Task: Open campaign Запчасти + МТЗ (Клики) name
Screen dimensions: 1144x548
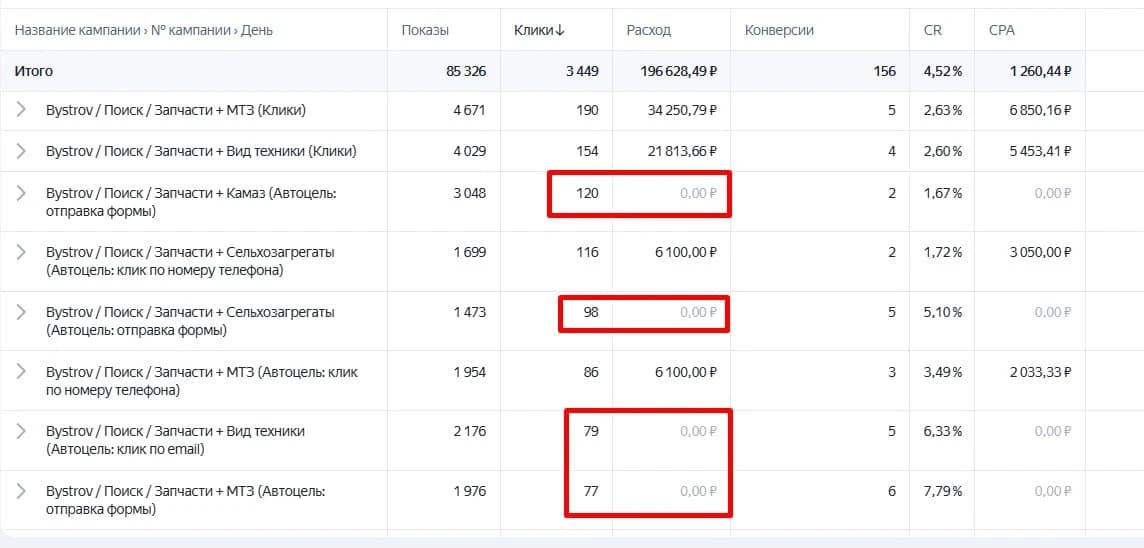Action: coord(176,110)
